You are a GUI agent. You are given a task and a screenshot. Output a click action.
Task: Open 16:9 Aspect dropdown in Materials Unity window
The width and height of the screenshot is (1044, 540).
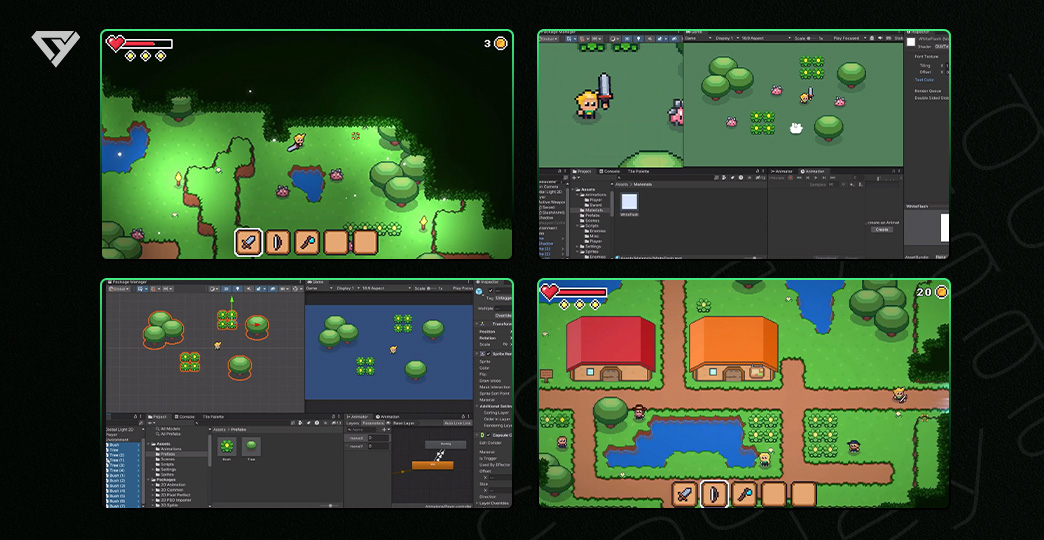pos(766,38)
